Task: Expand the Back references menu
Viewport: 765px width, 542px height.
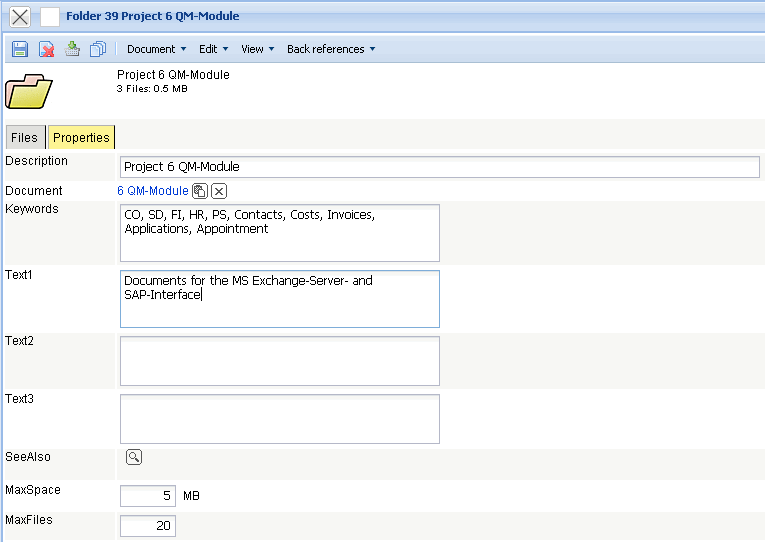Action: point(331,49)
